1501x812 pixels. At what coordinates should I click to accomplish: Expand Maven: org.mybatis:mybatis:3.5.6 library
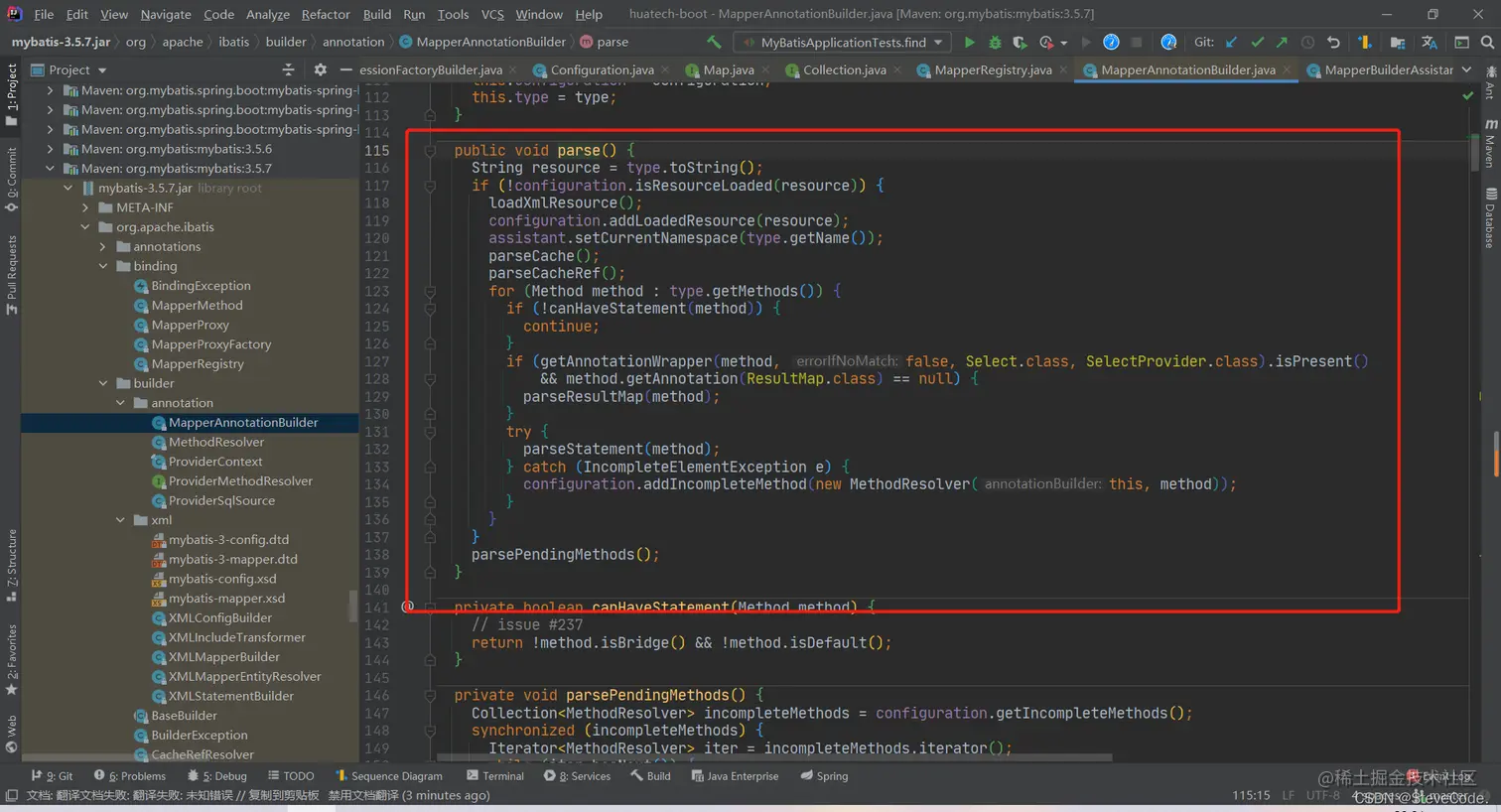[x=50, y=149]
